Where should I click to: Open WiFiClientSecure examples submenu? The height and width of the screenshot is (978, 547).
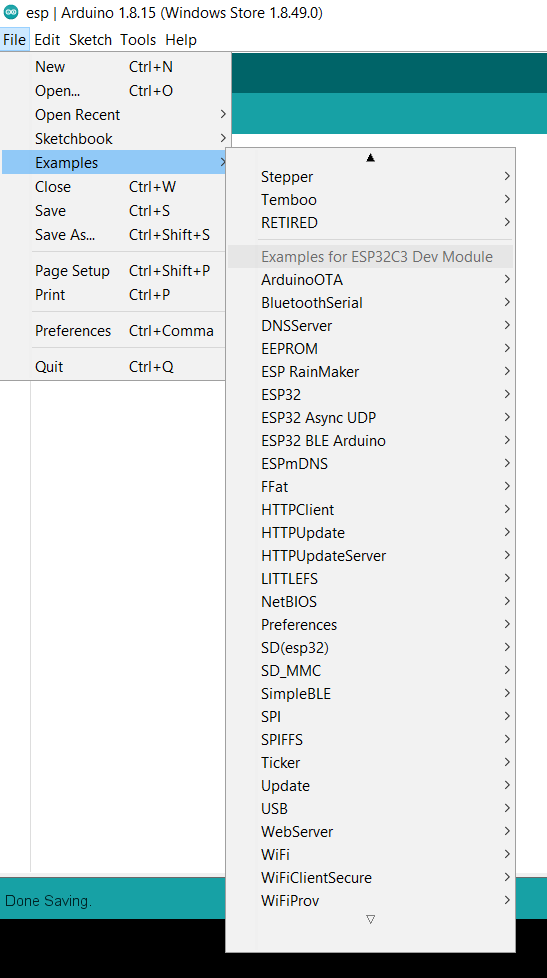370,878
